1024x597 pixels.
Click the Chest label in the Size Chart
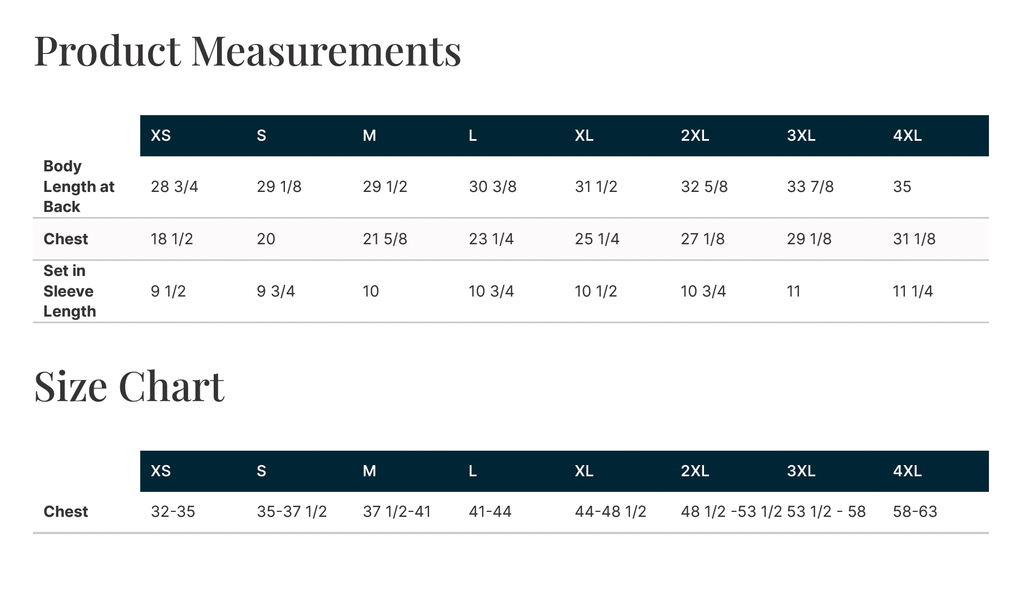[66, 511]
